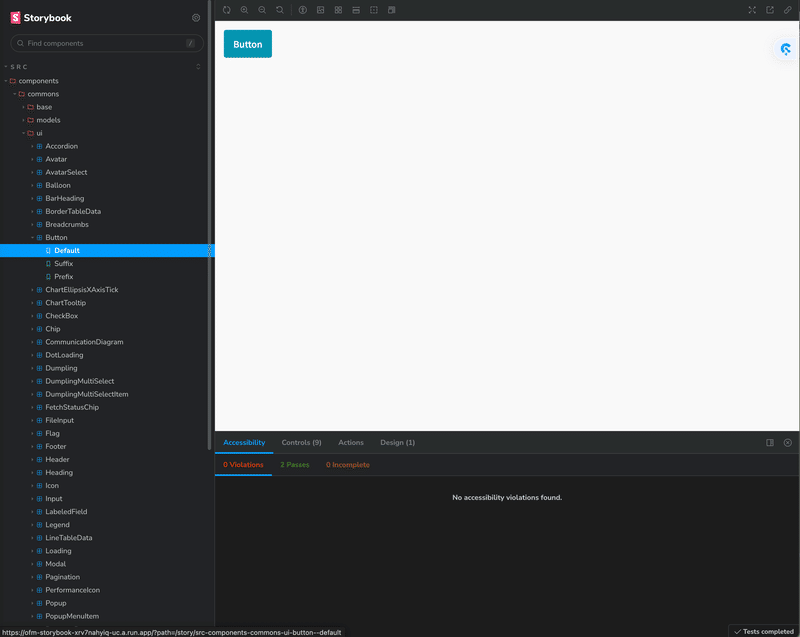Open the viewport size selector
800x637 pixels.
[356, 10]
